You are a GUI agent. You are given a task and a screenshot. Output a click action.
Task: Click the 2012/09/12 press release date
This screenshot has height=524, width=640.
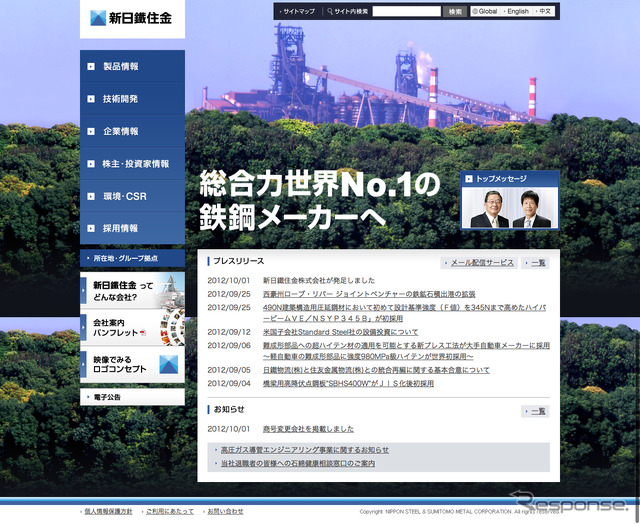coord(229,332)
